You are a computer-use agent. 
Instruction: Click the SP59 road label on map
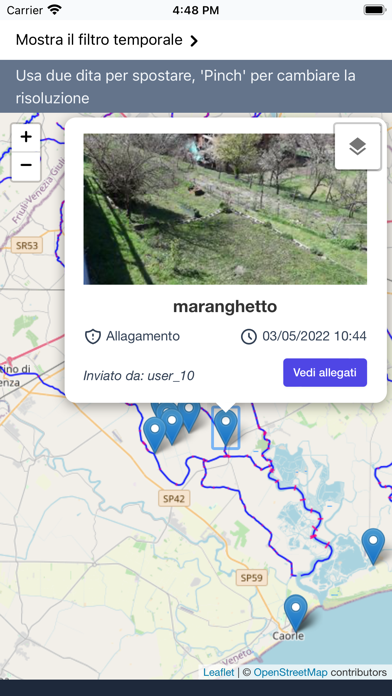(x=252, y=578)
